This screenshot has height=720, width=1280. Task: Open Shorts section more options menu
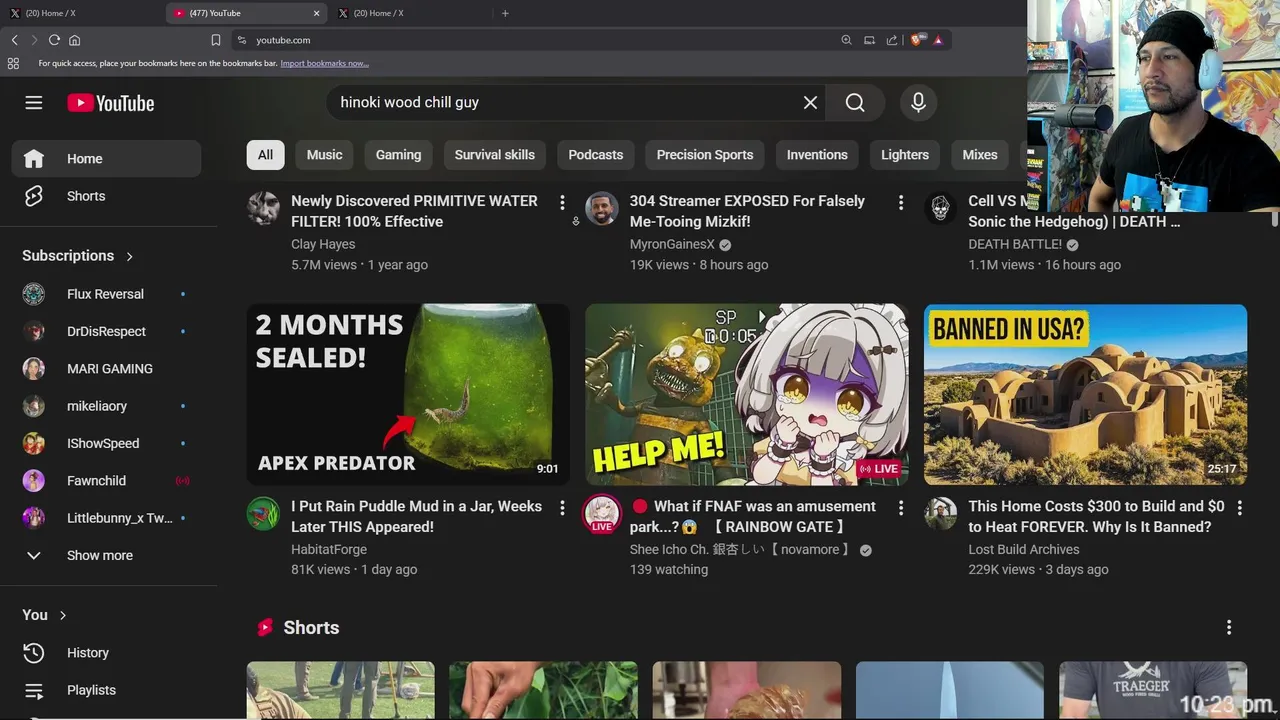click(1229, 628)
